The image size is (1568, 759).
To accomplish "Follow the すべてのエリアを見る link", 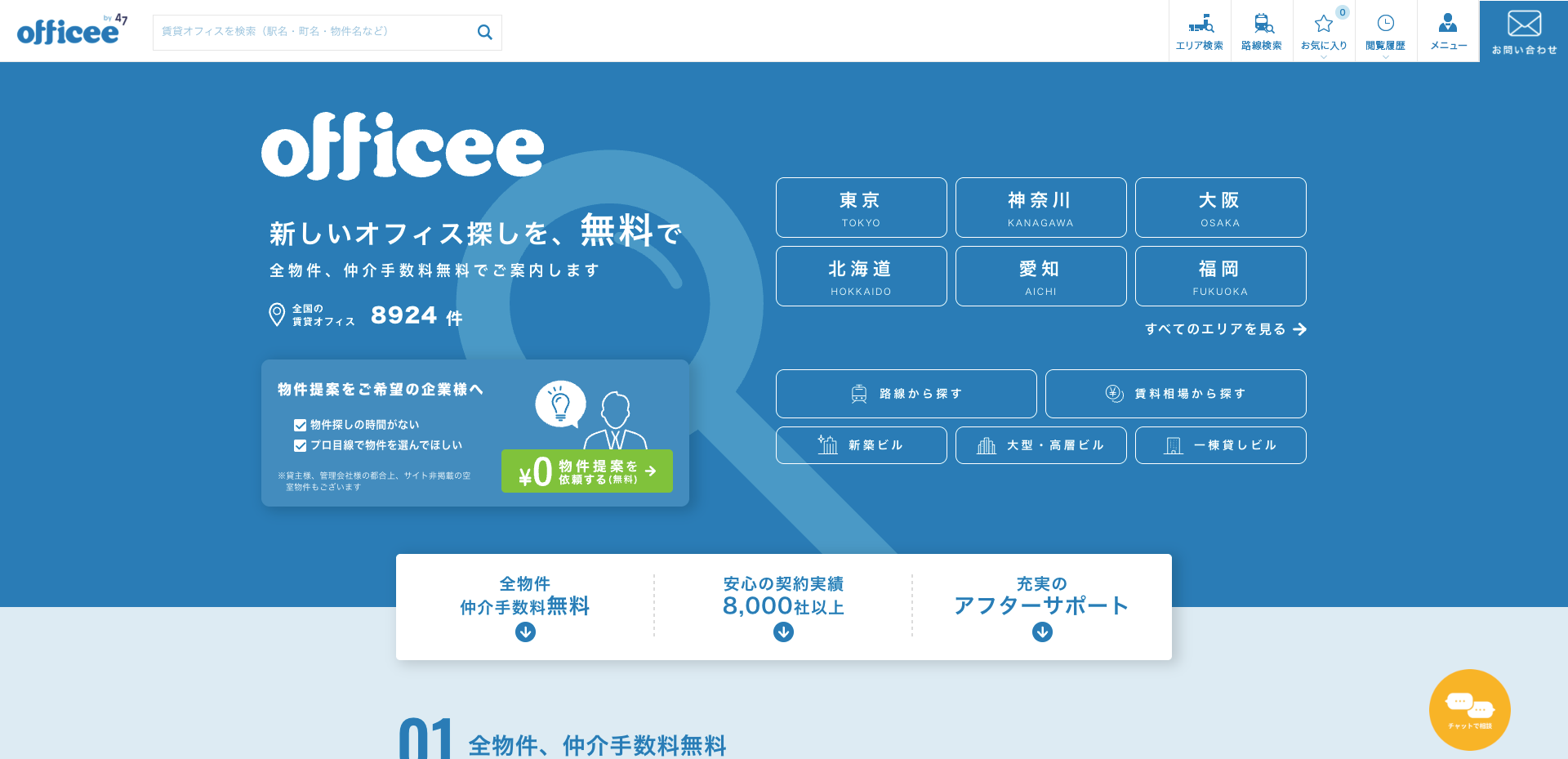I will [x=1225, y=329].
